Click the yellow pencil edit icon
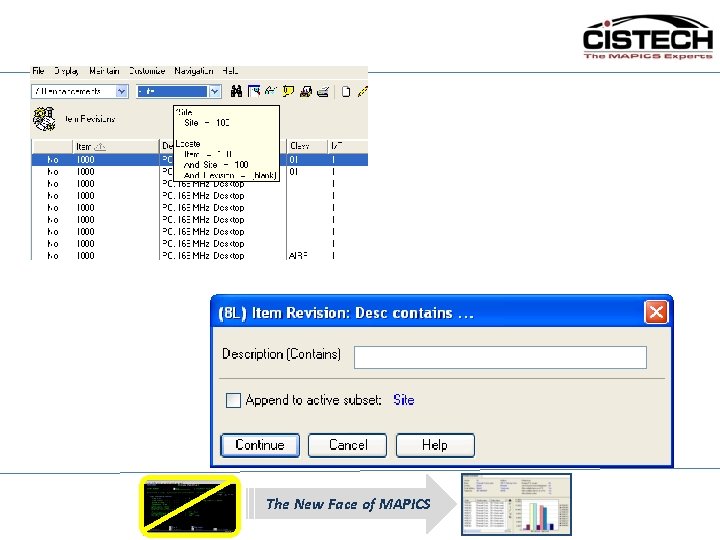The image size is (720, 540). tap(363, 91)
